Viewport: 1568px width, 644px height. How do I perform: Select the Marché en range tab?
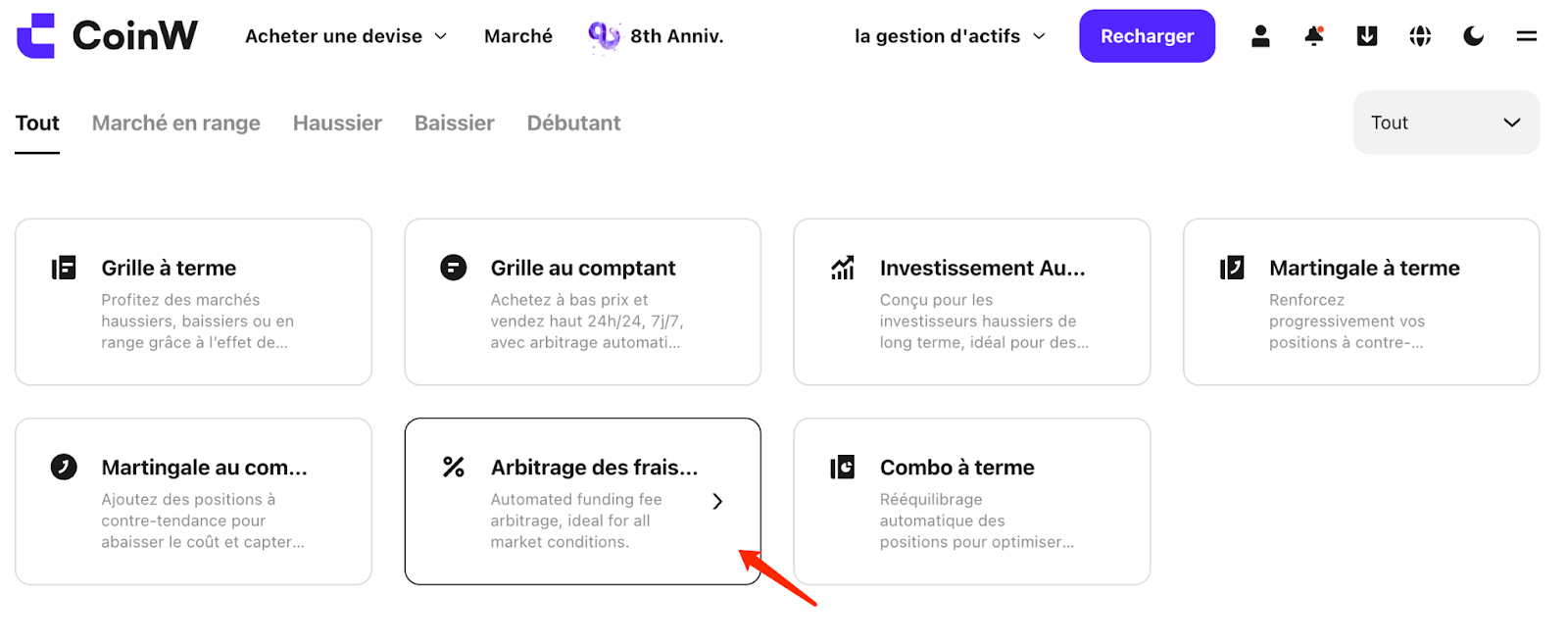point(176,123)
